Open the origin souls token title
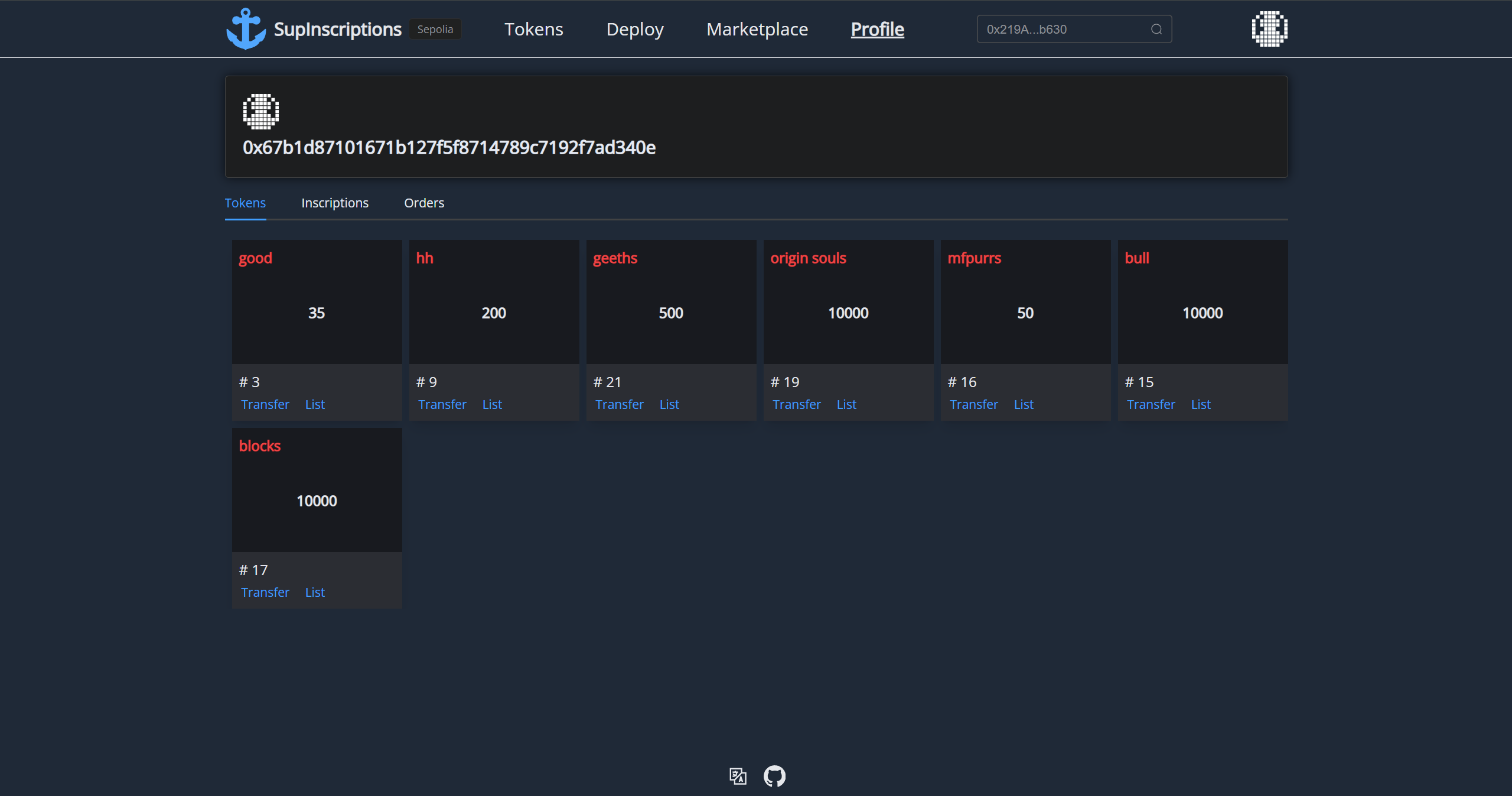 pyautogui.click(x=808, y=258)
